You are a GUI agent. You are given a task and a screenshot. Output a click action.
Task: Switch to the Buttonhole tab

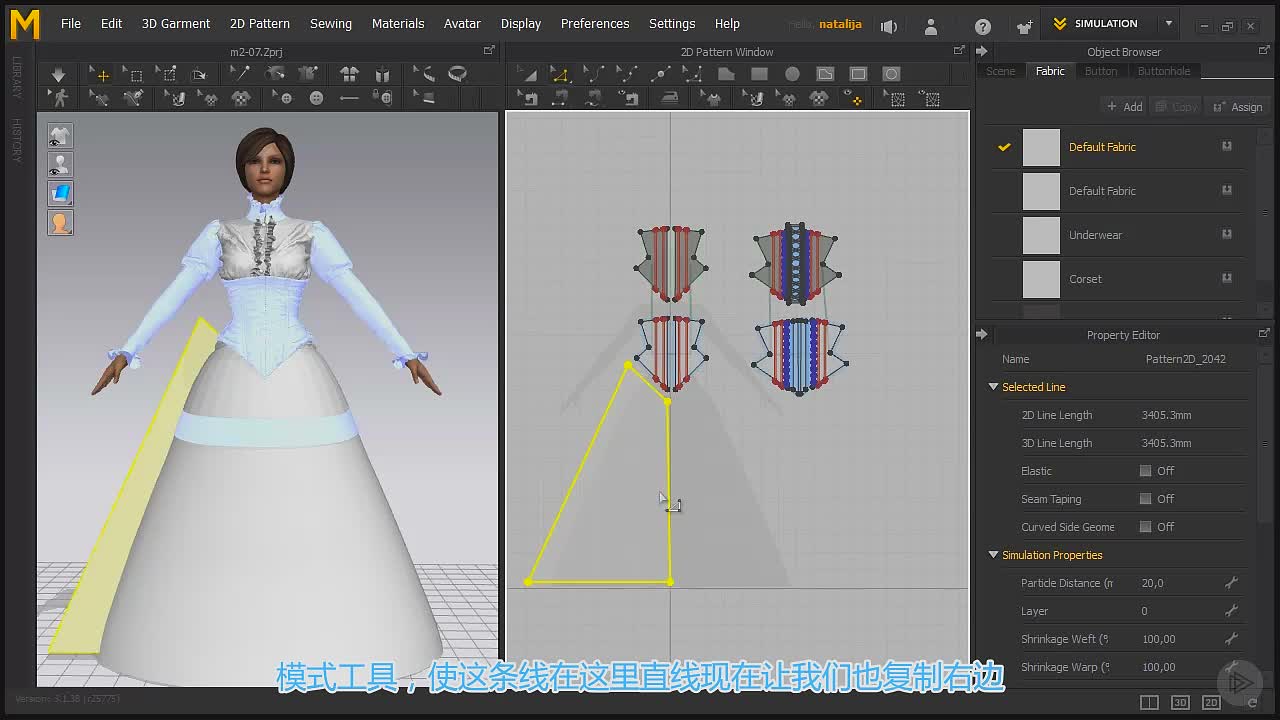(x=1164, y=71)
